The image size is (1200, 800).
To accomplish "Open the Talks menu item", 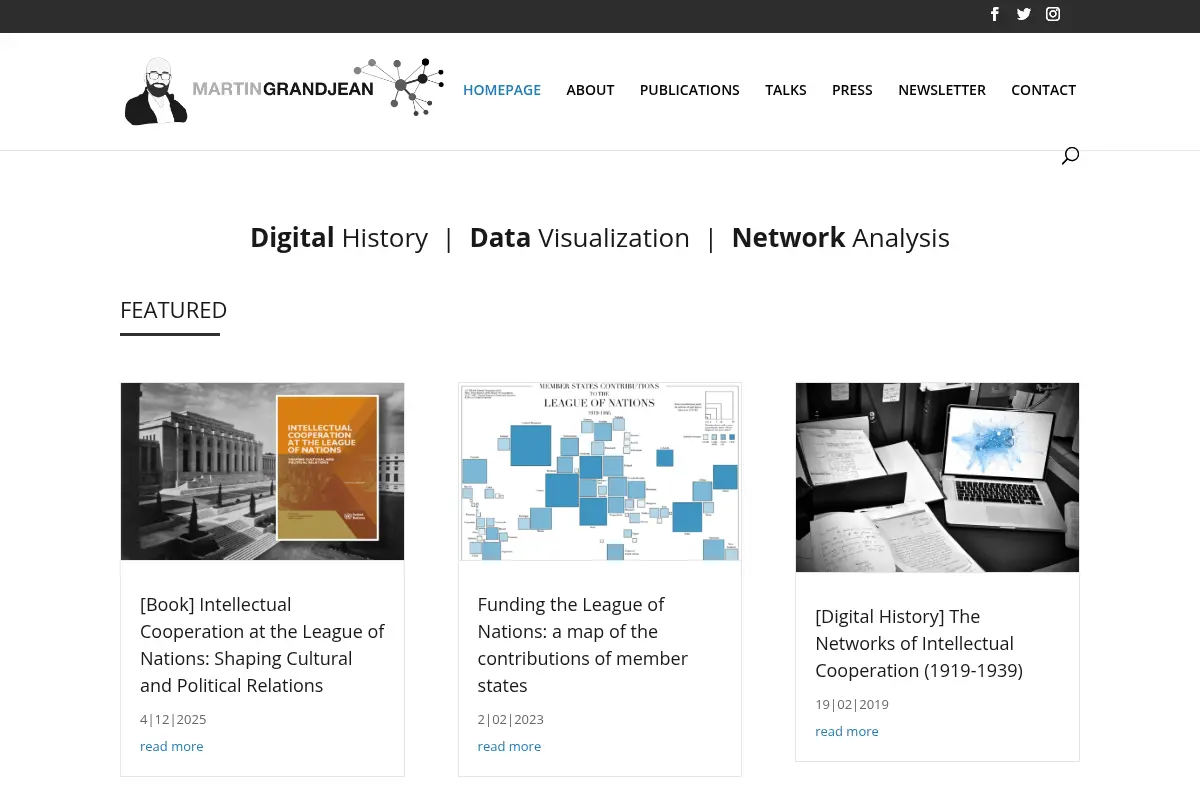I will [786, 90].
